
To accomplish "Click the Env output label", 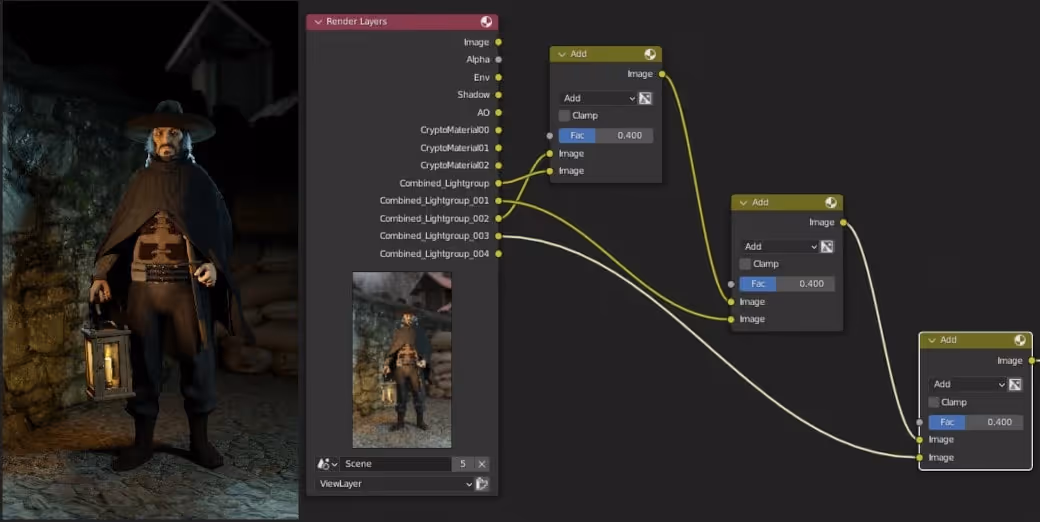I will [x=482, y=78].
